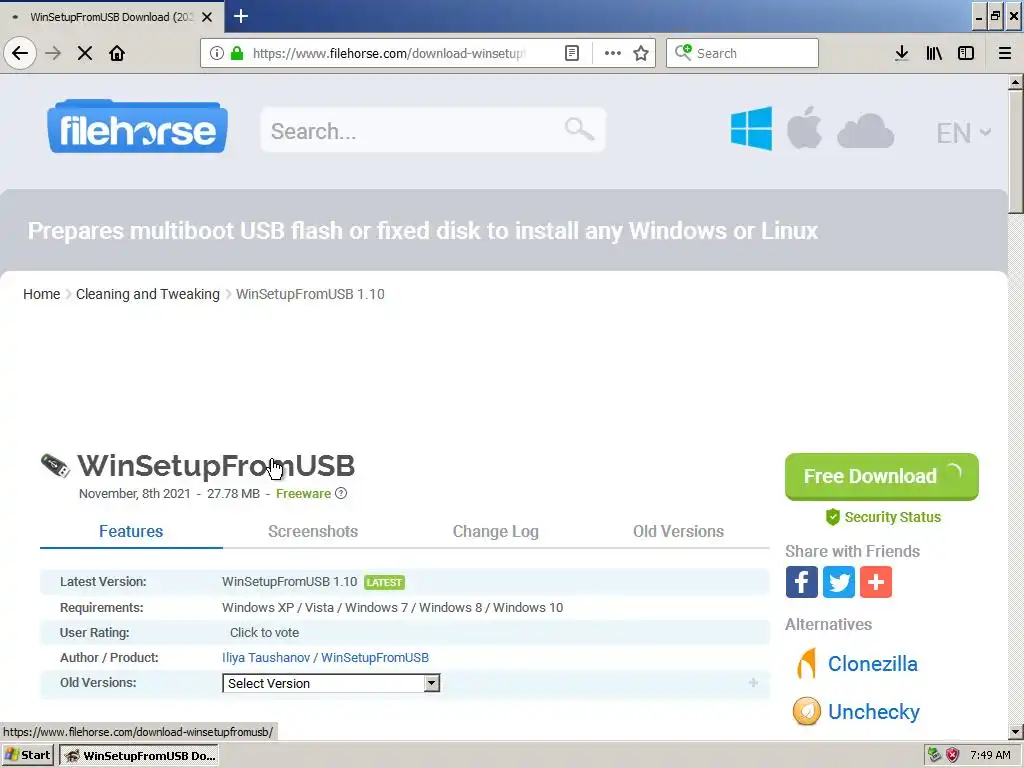The width and height of the screenshot is (1024, 768).
Task: Open more sharing options plus icon
Action: tap(876, 582)
